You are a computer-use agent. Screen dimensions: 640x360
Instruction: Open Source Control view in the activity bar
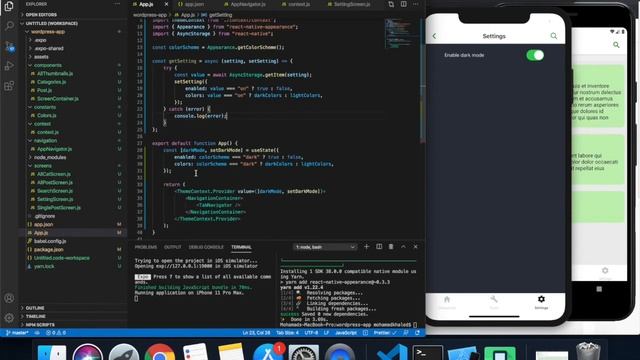9,46
